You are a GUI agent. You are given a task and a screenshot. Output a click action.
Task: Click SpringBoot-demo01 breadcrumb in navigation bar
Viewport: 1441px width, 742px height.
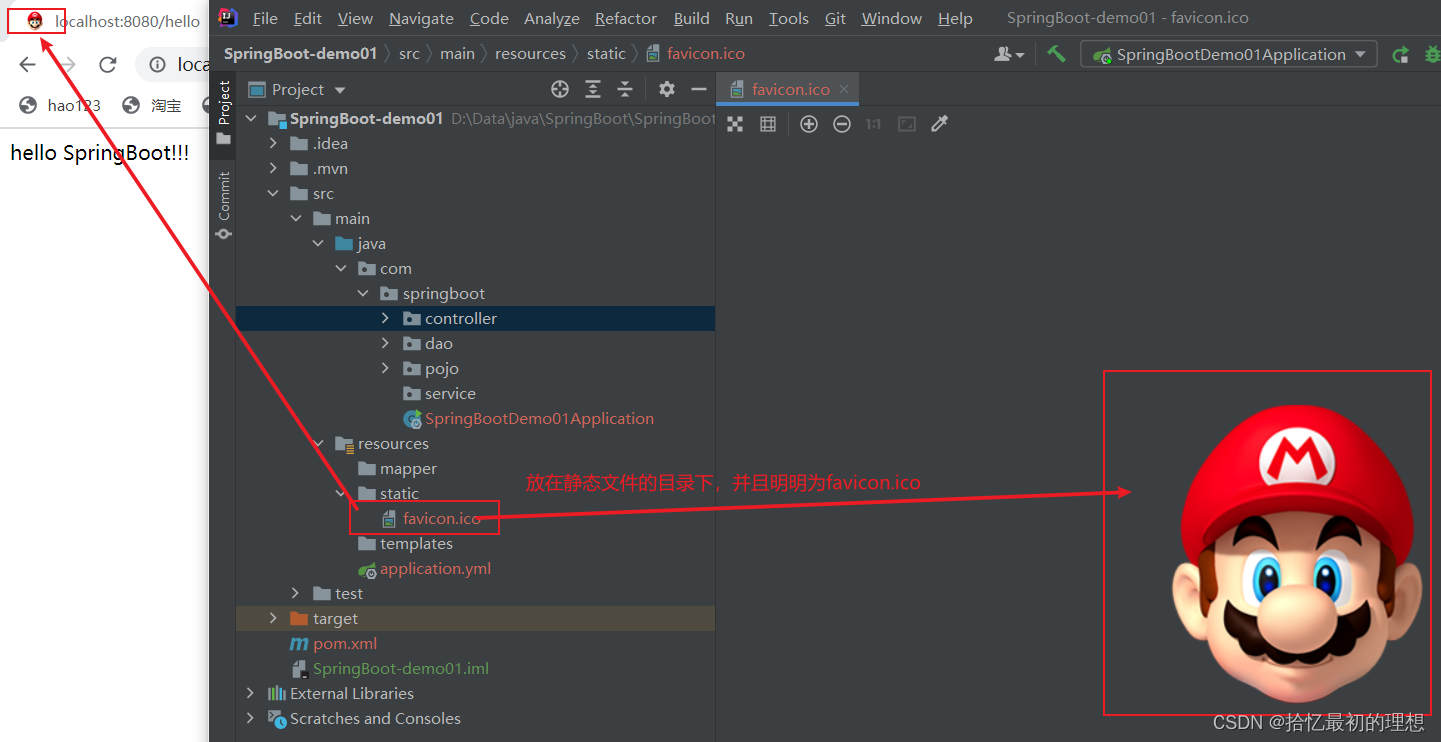point(300,54)
